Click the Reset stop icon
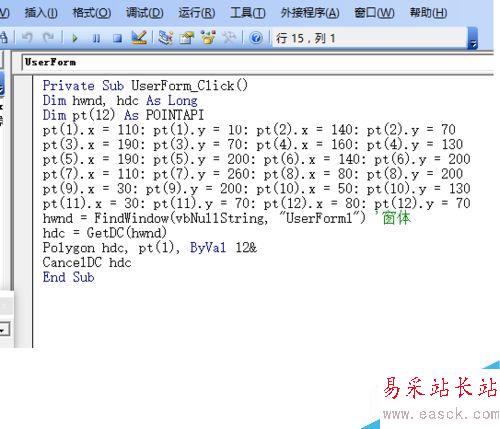The height and width of the screenshot is (429, 500). pyautogui.click(x=117, y=38)
